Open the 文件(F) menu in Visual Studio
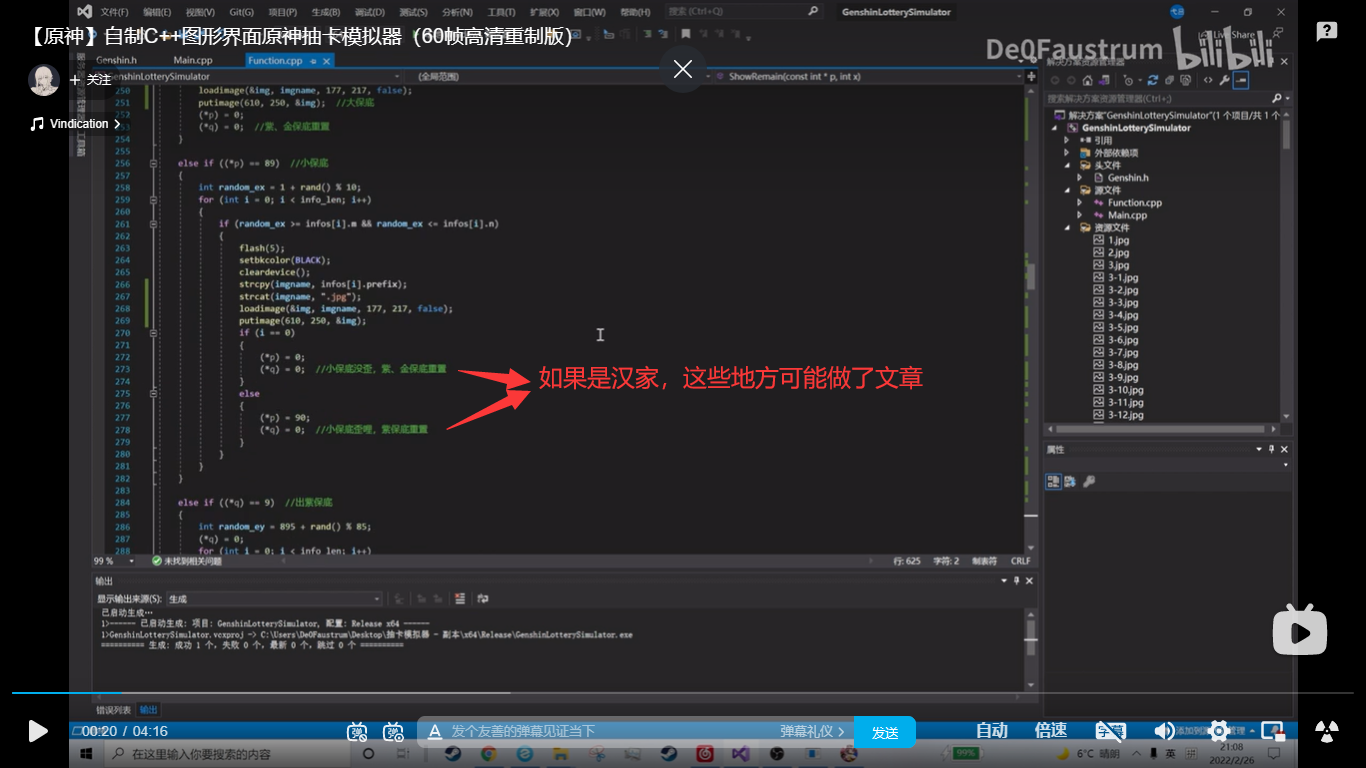Viewport: 1366px width, 768px height. 114,12
